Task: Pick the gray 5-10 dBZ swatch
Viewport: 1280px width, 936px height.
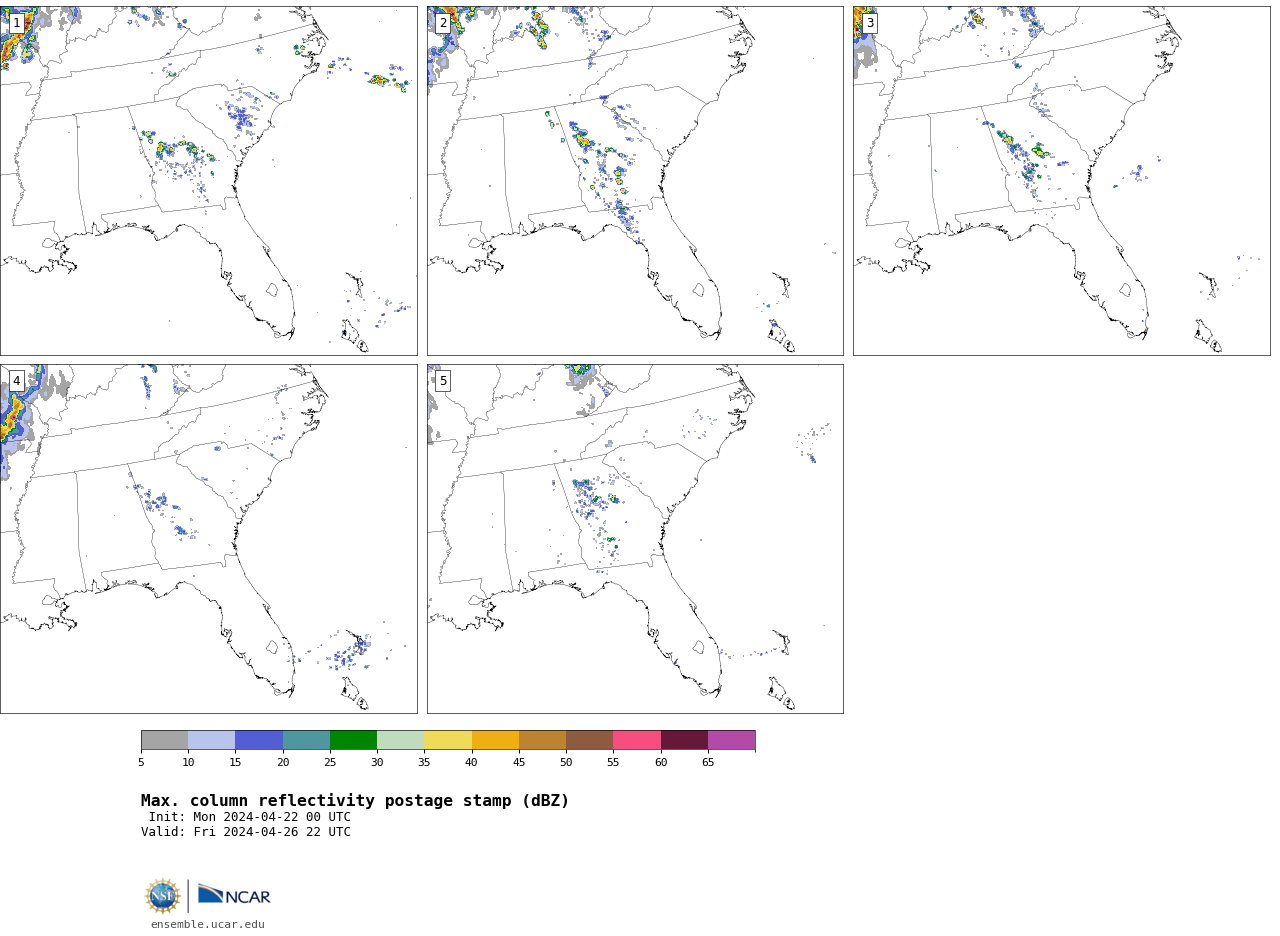Action: tap(165, 740)
